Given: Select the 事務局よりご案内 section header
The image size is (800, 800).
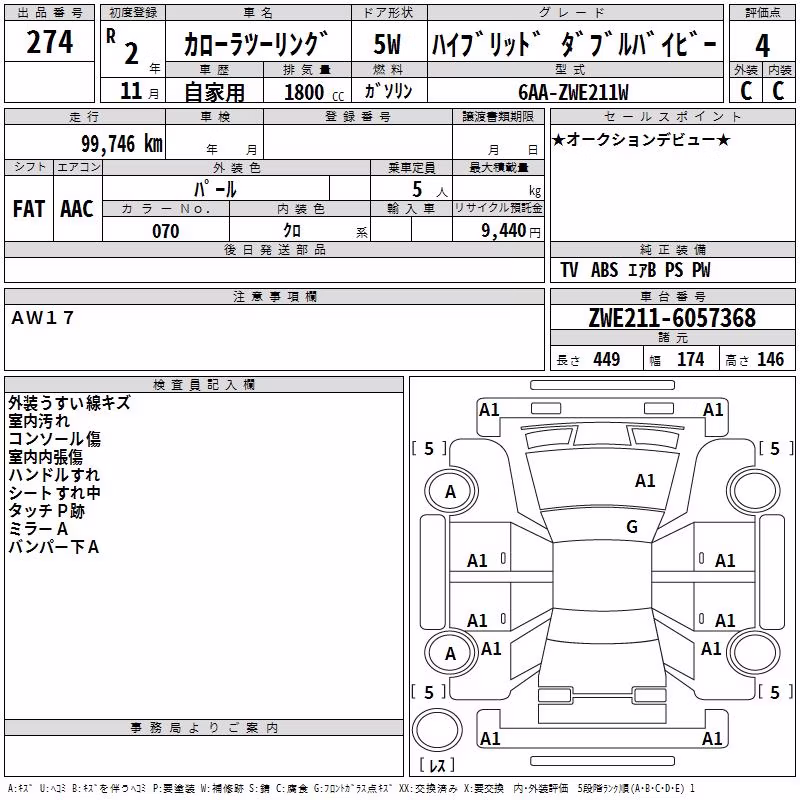Looking at the screenshot, I should pyautogui.click(x=204, y=728).
